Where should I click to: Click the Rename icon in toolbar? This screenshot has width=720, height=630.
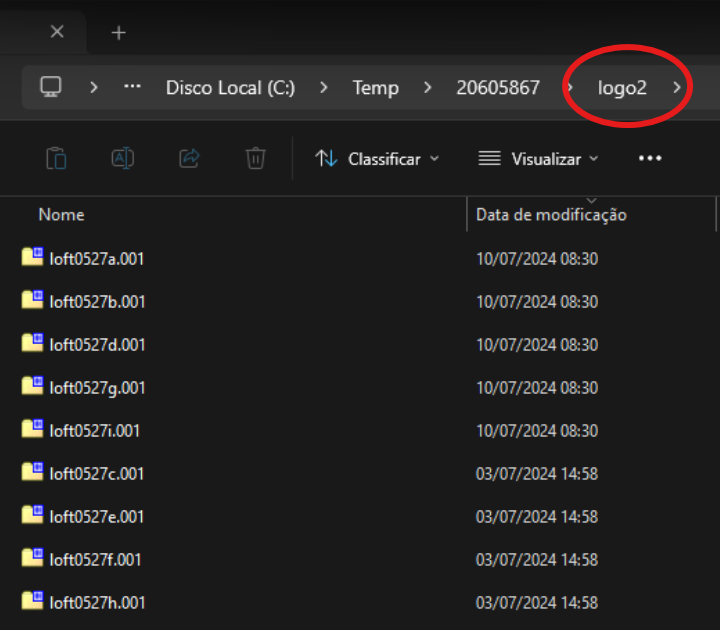pyautogui.click(x=123, y=158)
